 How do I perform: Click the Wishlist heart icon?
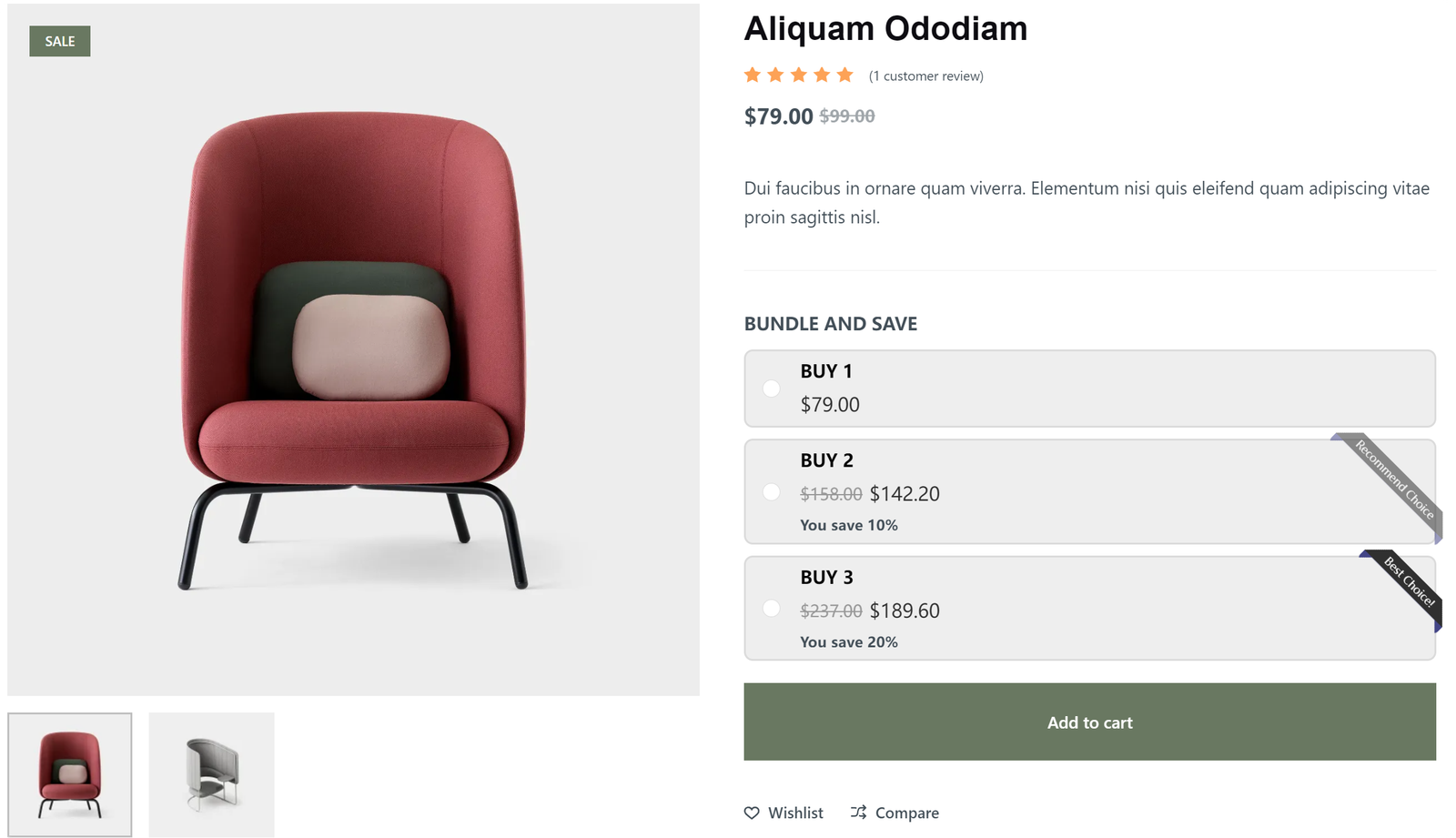(752, 813)
